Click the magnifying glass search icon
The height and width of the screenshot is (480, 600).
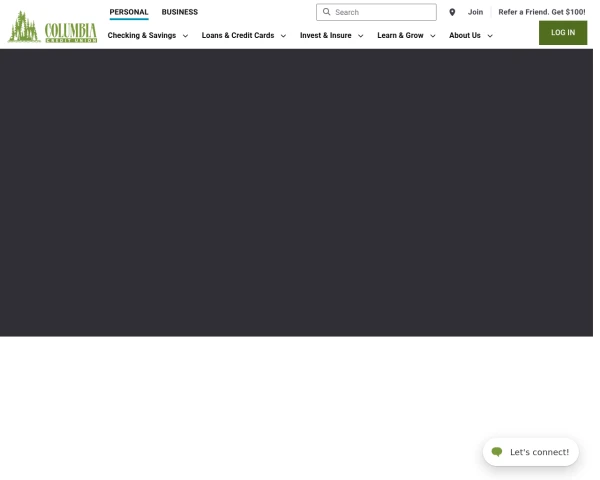(x=326, y=12)
